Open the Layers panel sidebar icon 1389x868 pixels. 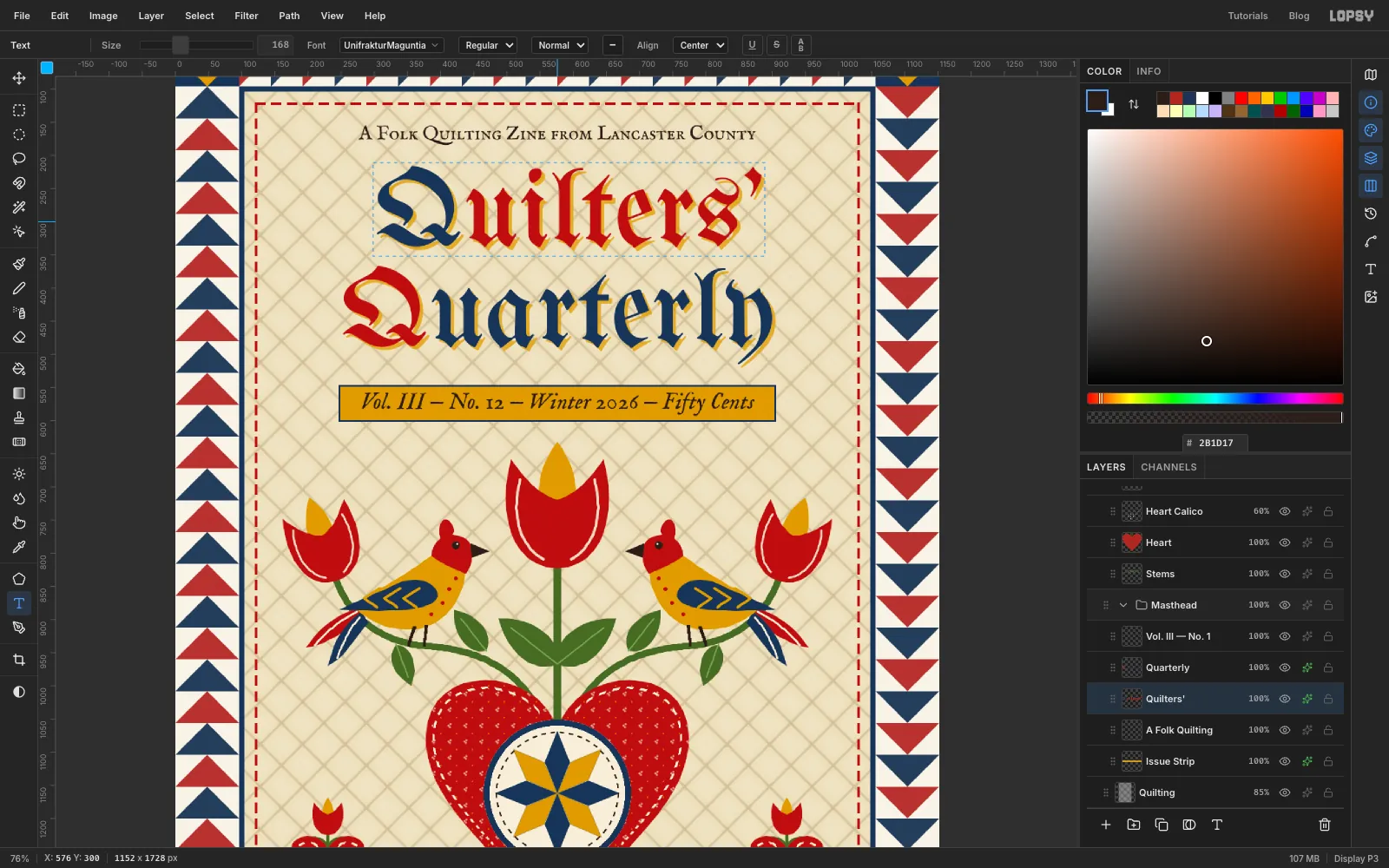point(1371,158)
